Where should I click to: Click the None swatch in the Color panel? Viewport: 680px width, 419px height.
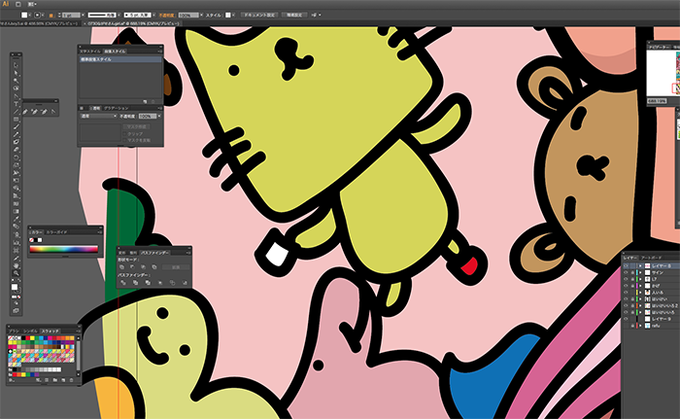pos(31,240)
